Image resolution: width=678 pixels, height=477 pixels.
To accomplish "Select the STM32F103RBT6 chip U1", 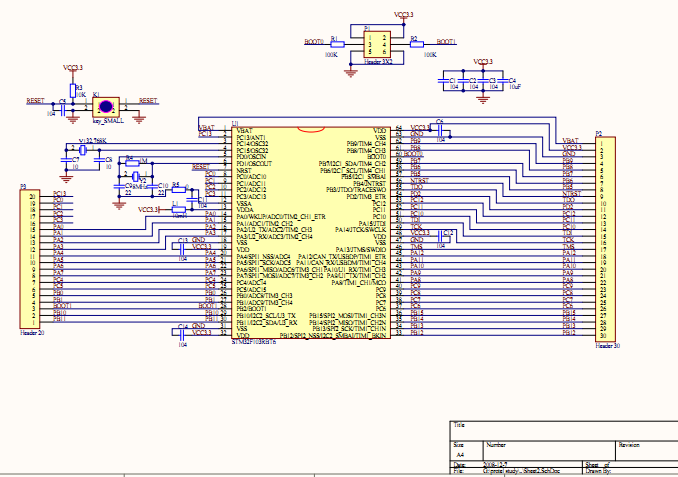I will (x=311, y=233).
